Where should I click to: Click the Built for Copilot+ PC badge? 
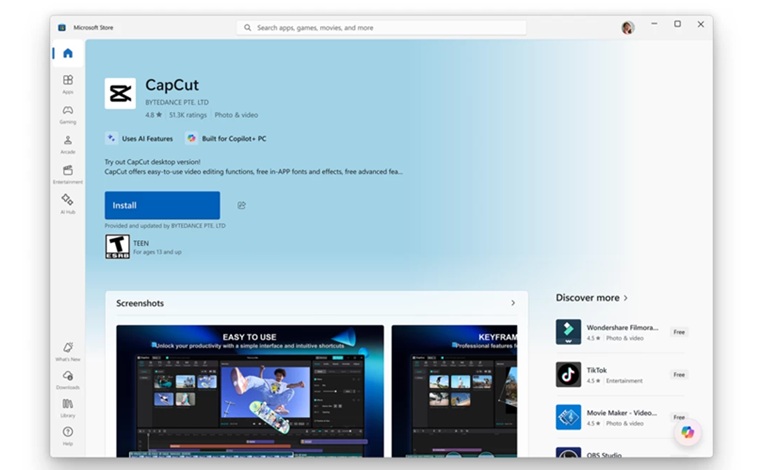click(x=226, y=138)
